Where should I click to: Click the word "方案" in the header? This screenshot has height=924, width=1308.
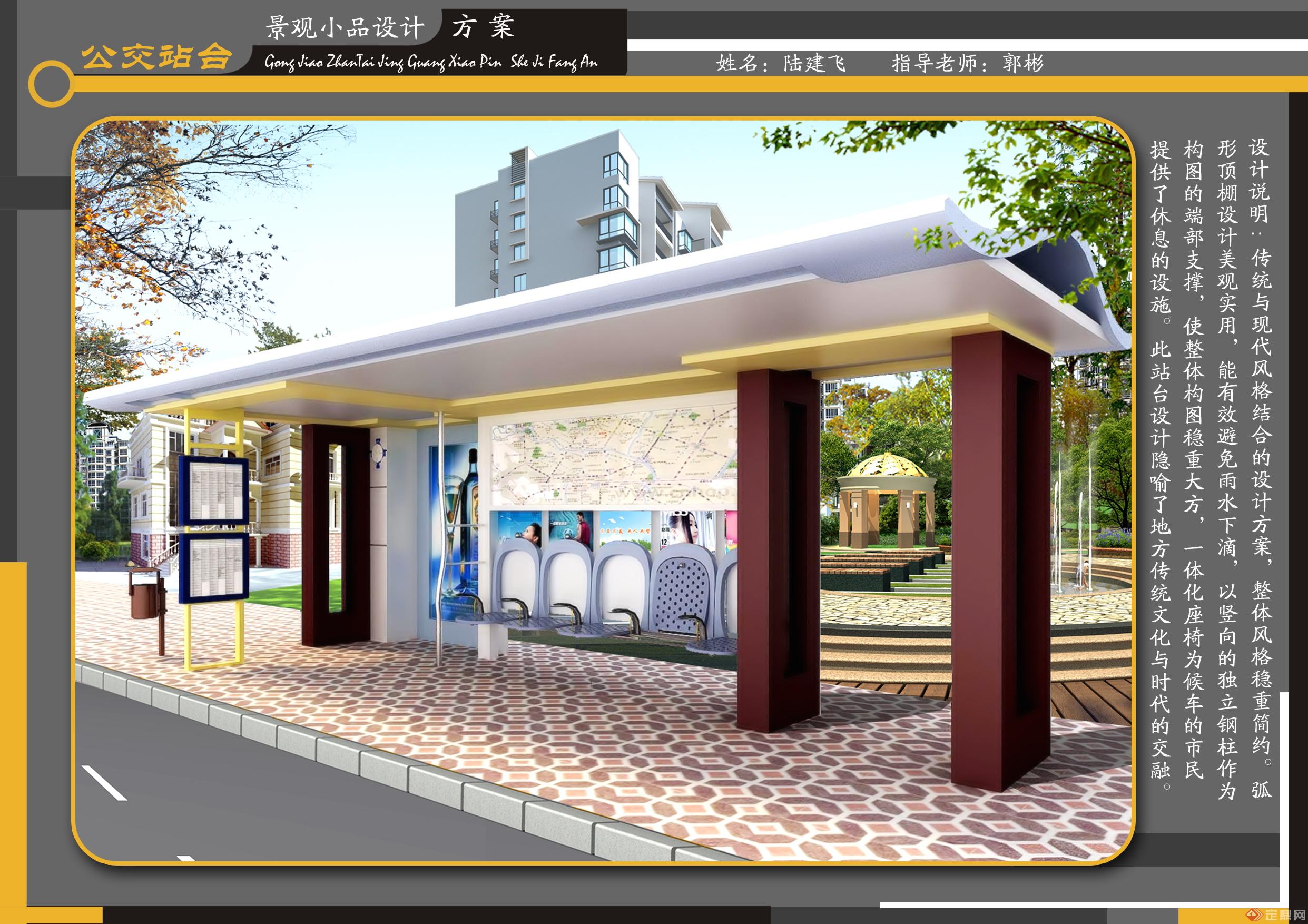tap(484, 27)
